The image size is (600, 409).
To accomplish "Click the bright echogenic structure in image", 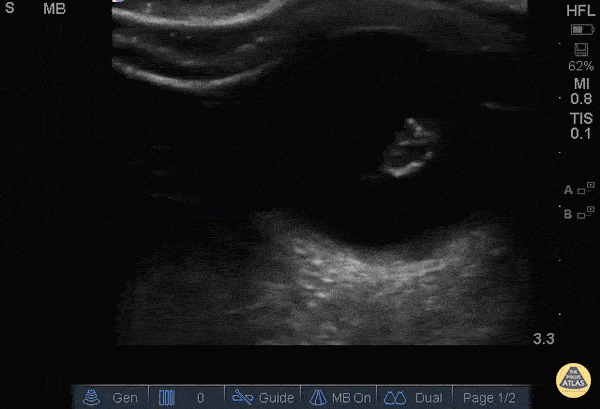I will click(x=406, y=148).
